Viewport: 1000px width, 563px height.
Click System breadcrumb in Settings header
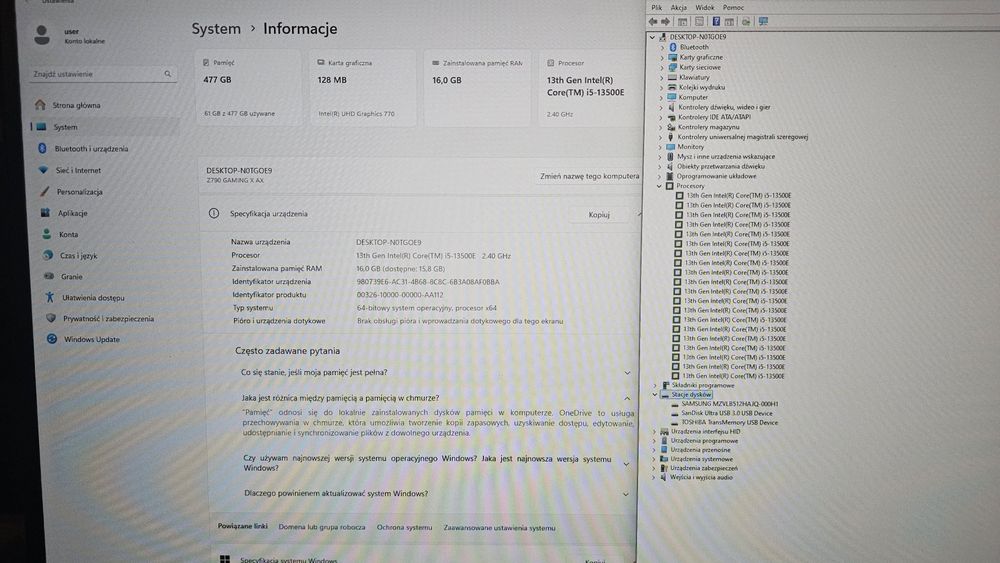click(216, 29)
